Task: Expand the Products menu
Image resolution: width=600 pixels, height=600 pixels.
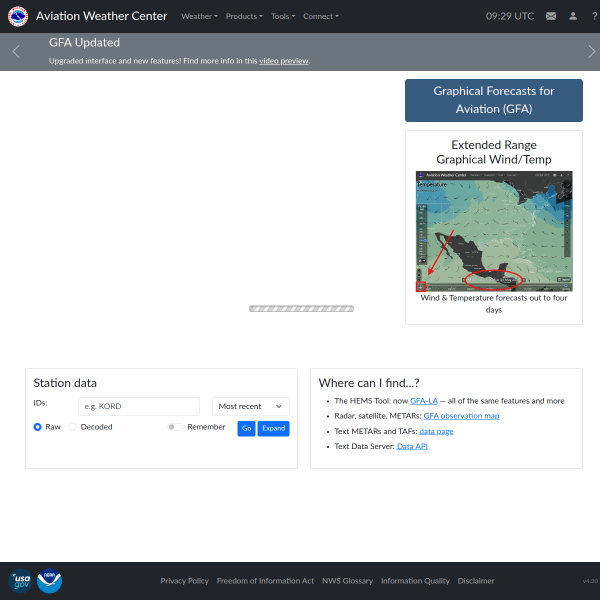Action: [x=244, y=16]
